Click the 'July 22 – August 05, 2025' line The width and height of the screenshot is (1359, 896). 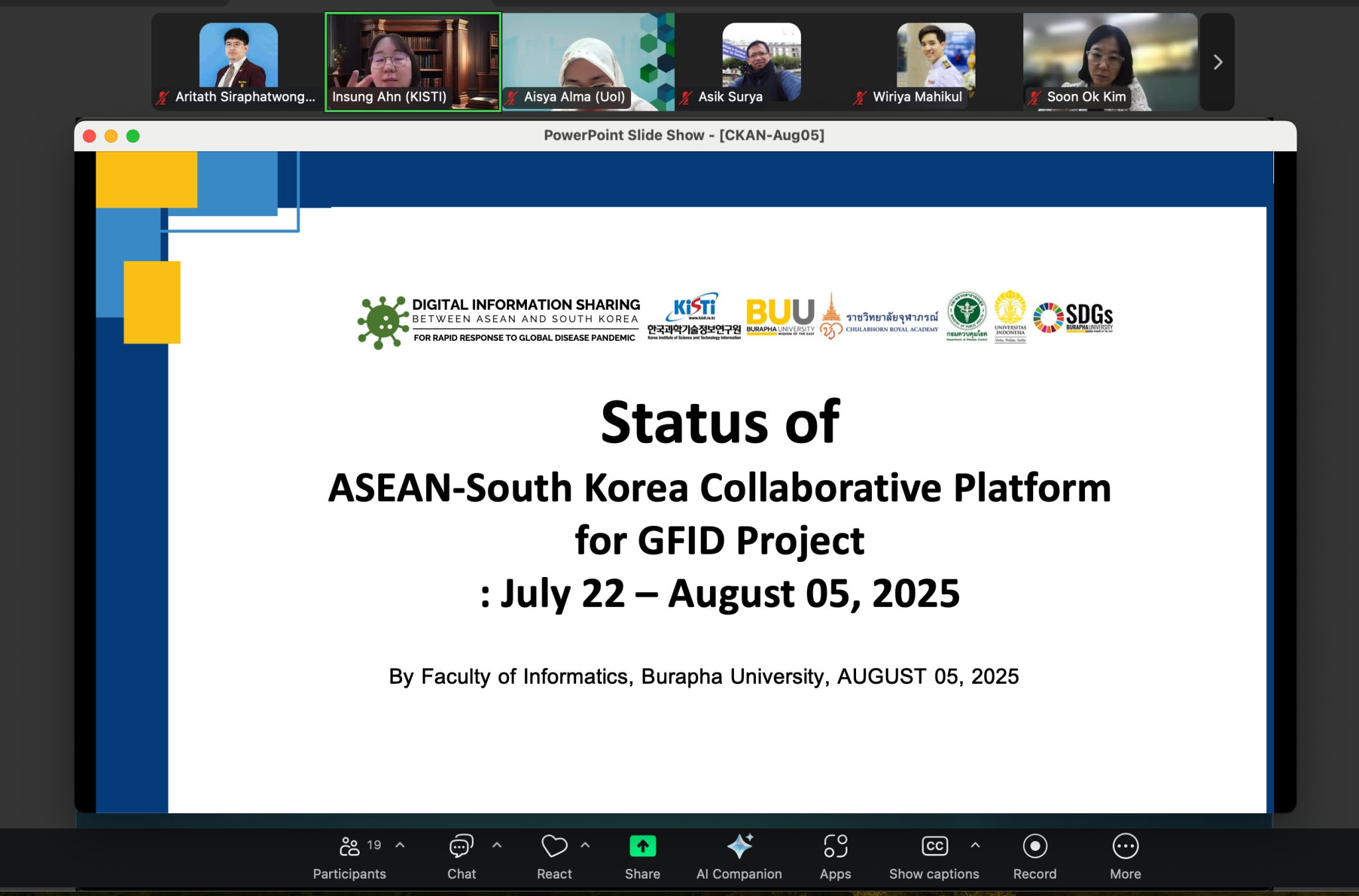[x=719, y=593]
